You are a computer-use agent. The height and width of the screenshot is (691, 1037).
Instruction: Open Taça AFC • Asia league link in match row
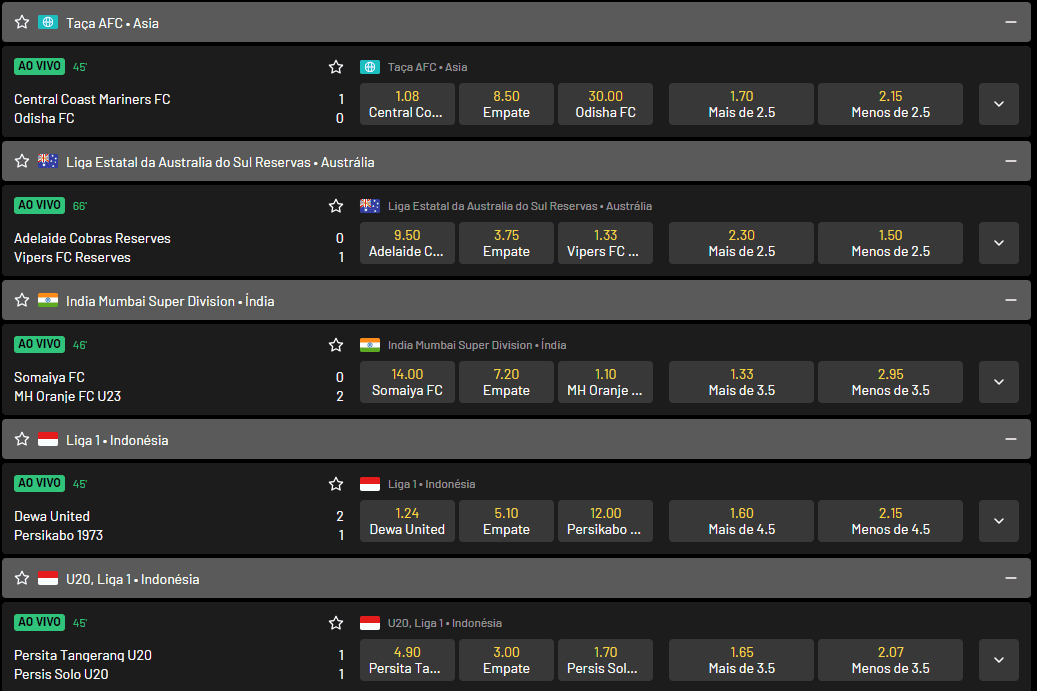427,67
